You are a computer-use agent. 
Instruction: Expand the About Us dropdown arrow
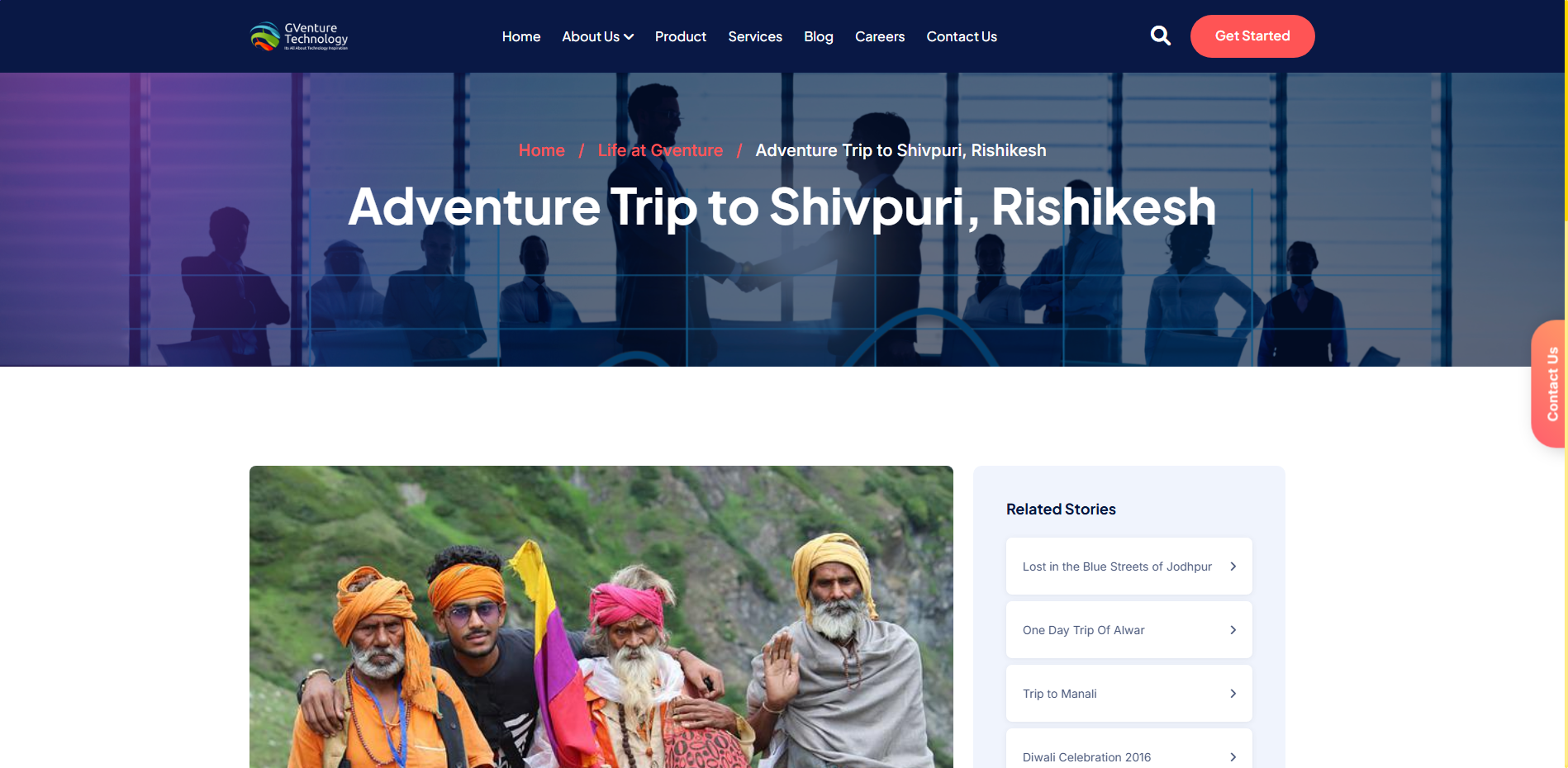(629, 37)
